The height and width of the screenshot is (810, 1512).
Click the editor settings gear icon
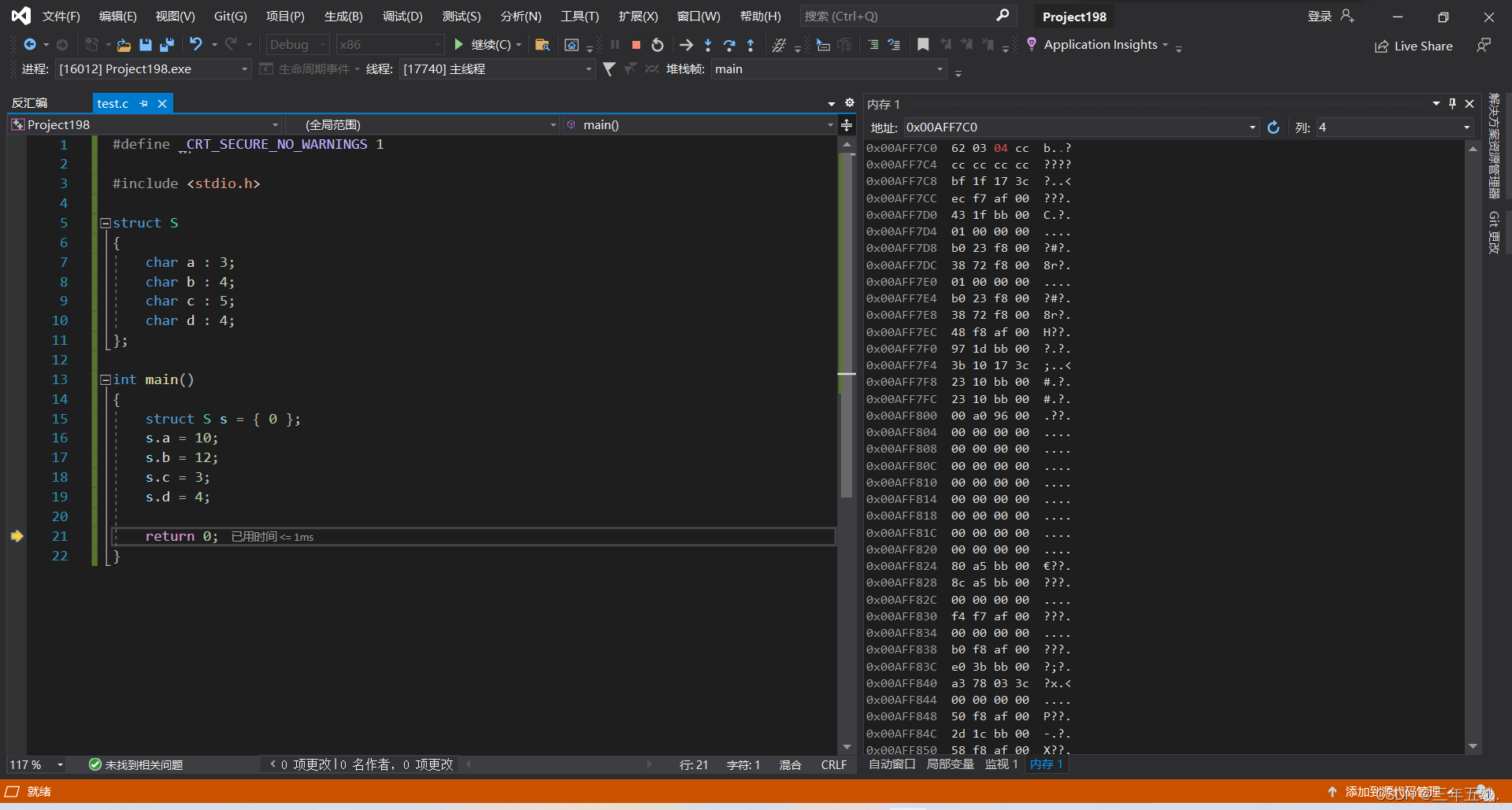coord(850,103)
